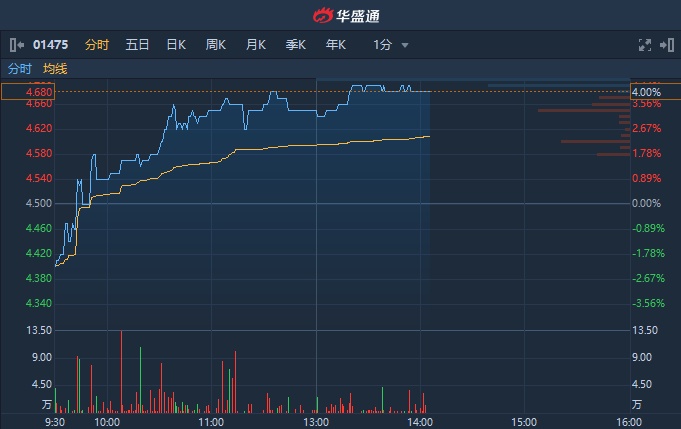Viewport: 681px width, 429px height.
Task: Select the 年K yearly chart tab
Action: 335,45
